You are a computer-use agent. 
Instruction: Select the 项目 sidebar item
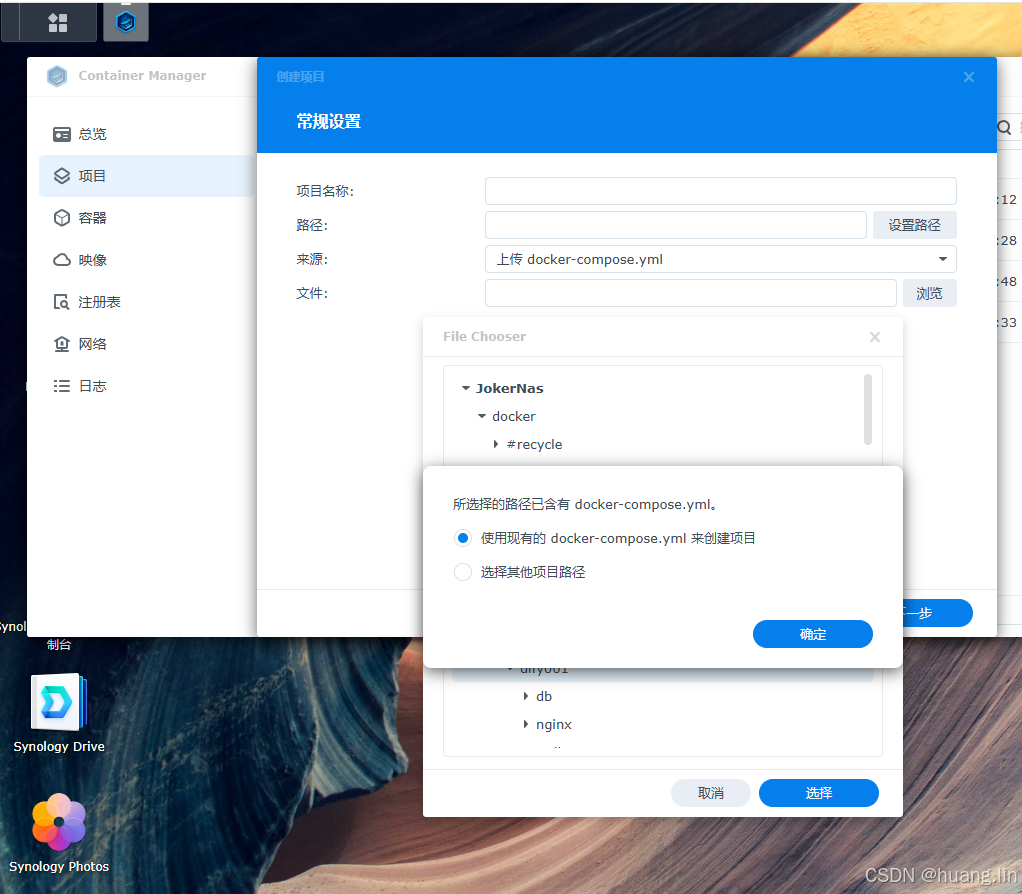146,176
